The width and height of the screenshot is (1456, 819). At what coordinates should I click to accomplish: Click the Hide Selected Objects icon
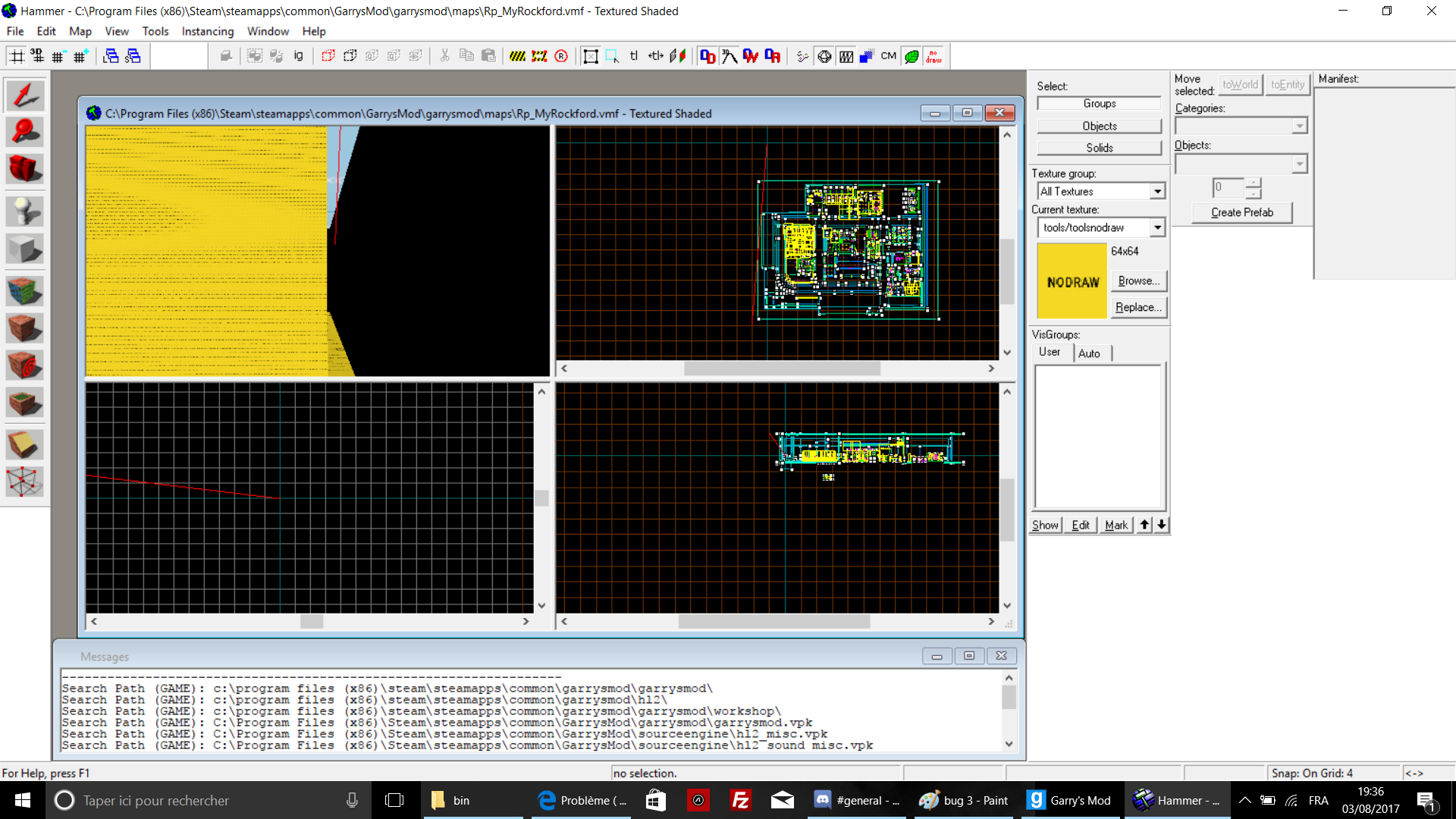[328, 56]
